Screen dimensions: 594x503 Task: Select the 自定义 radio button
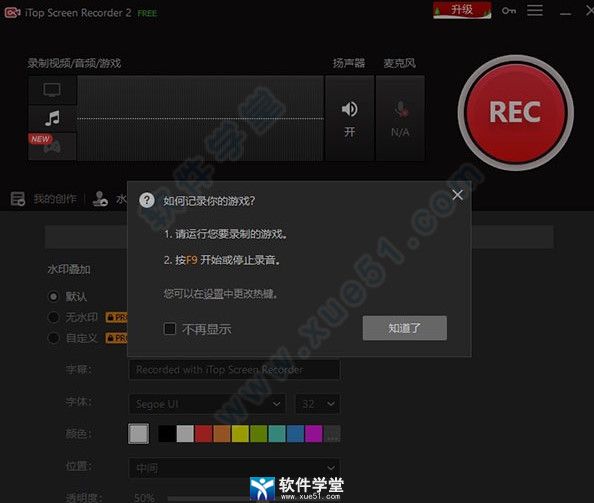53,337
